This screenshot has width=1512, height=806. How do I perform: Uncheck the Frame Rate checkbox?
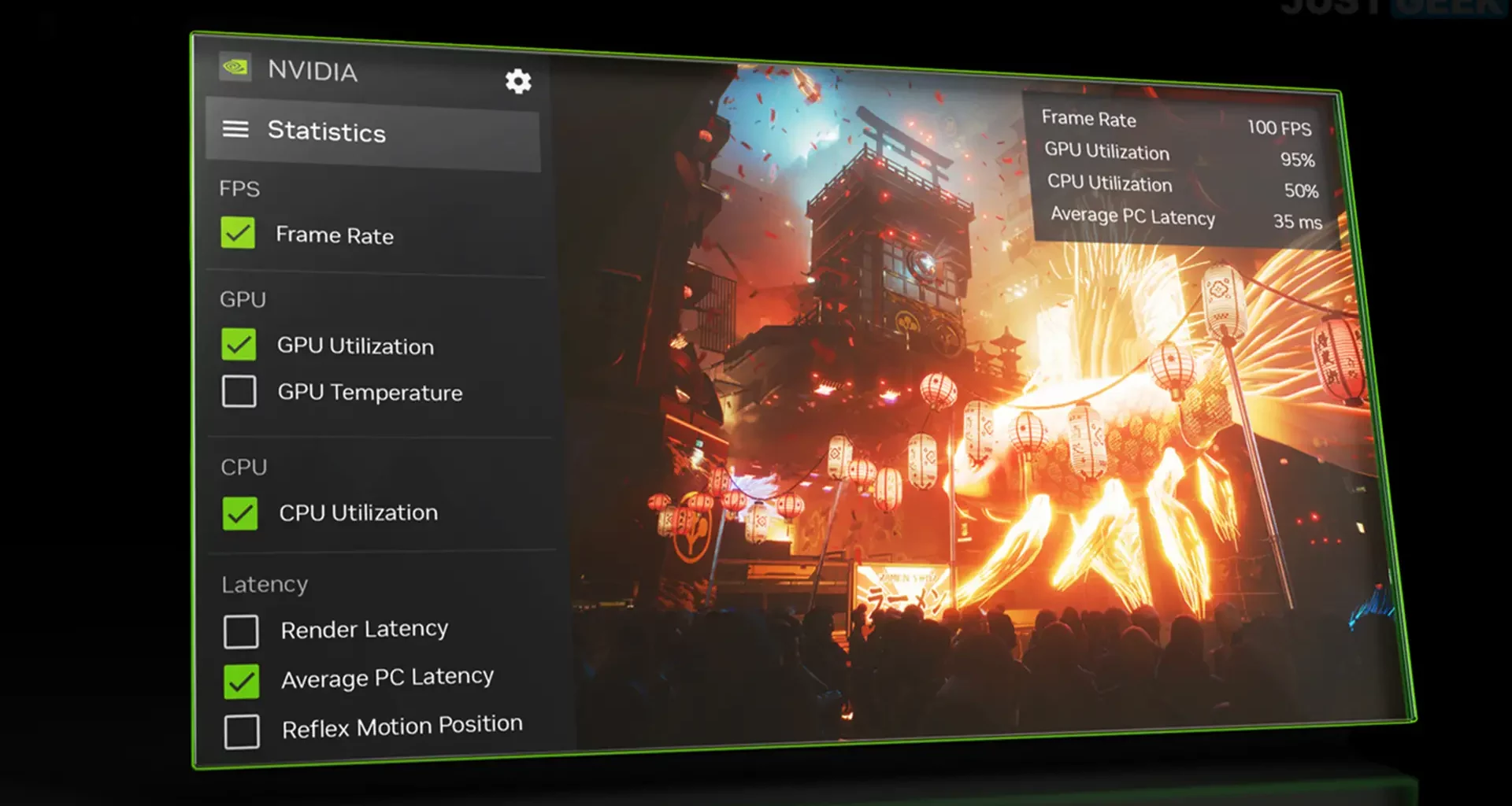238,233
